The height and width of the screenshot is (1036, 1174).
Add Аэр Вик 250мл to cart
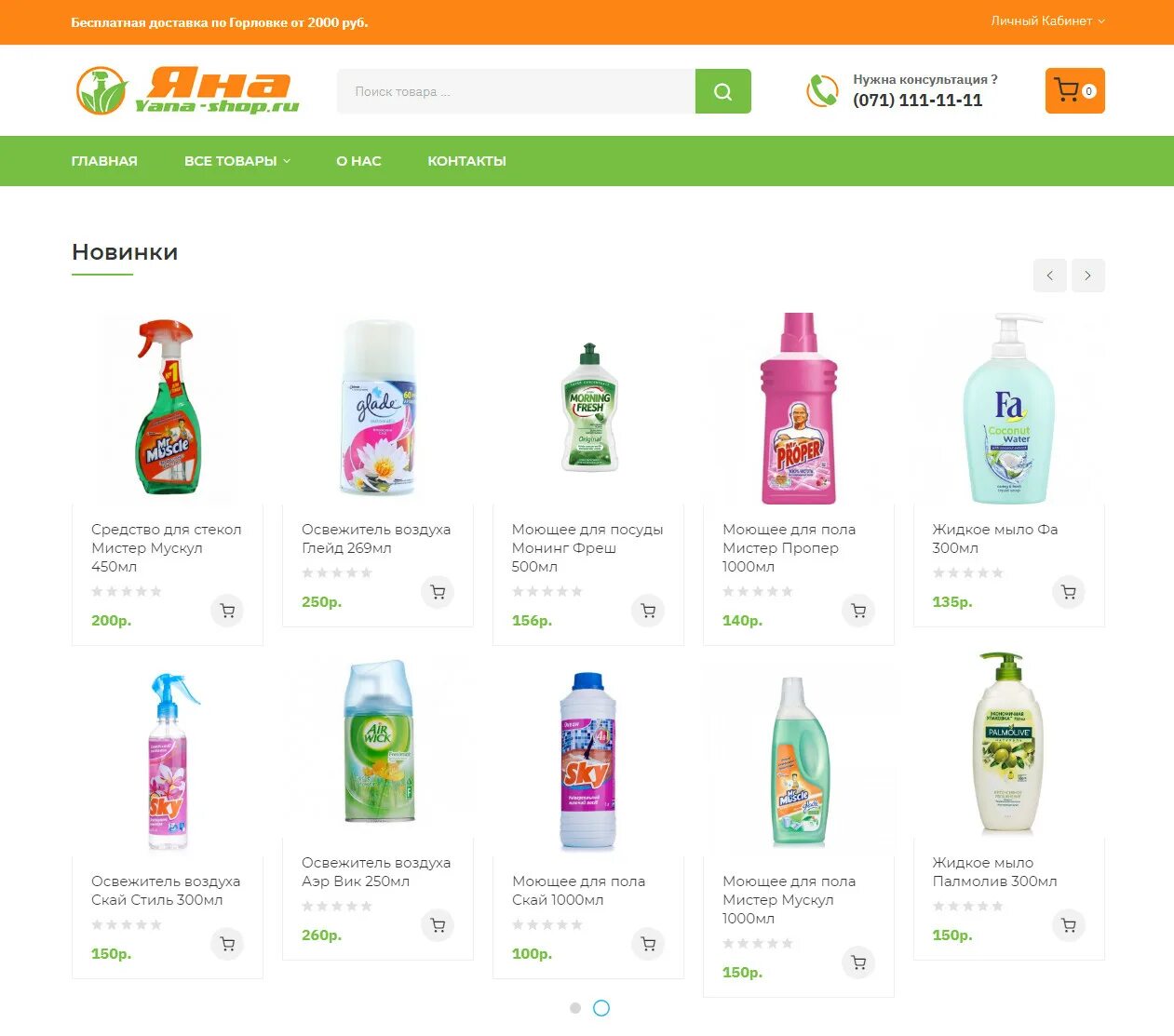[x=438, y=925]
